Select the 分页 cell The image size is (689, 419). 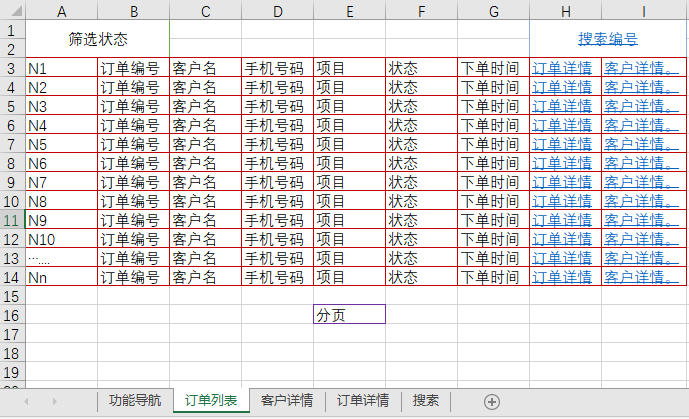[349, 314]
